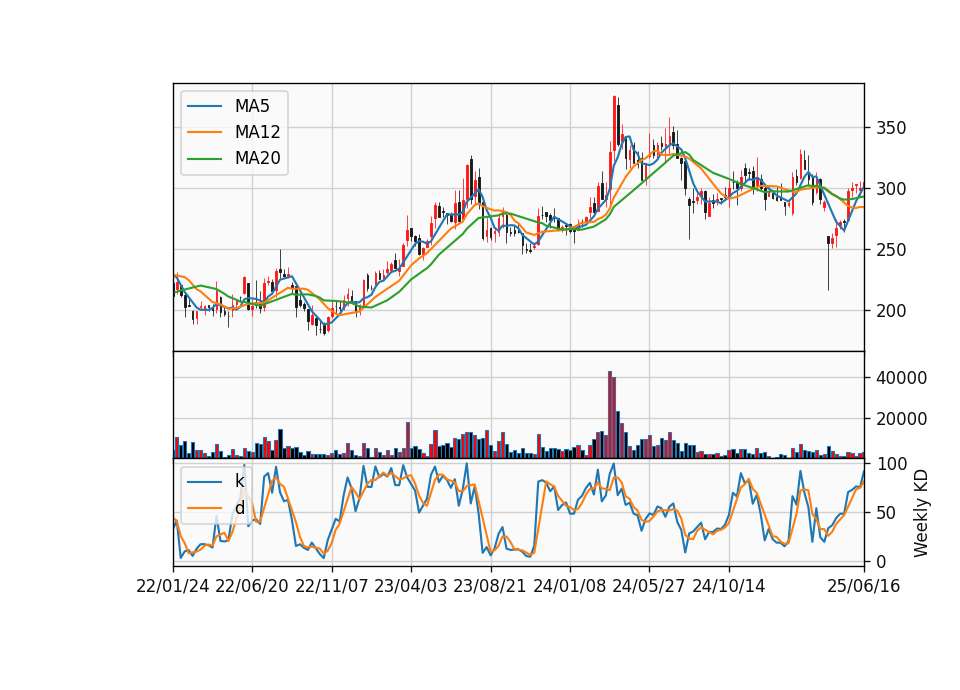Click the k legend label in KD panel
The height and width of the screenshot is (690, 960).
239,481
